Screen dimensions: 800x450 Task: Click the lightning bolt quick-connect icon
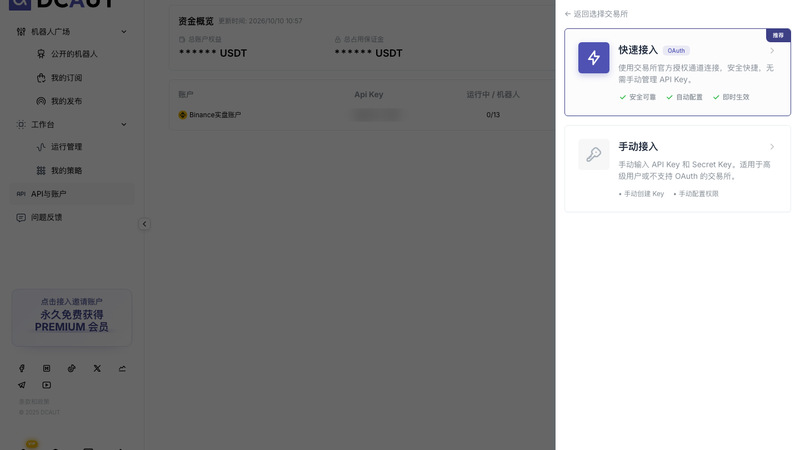point(593,58)
